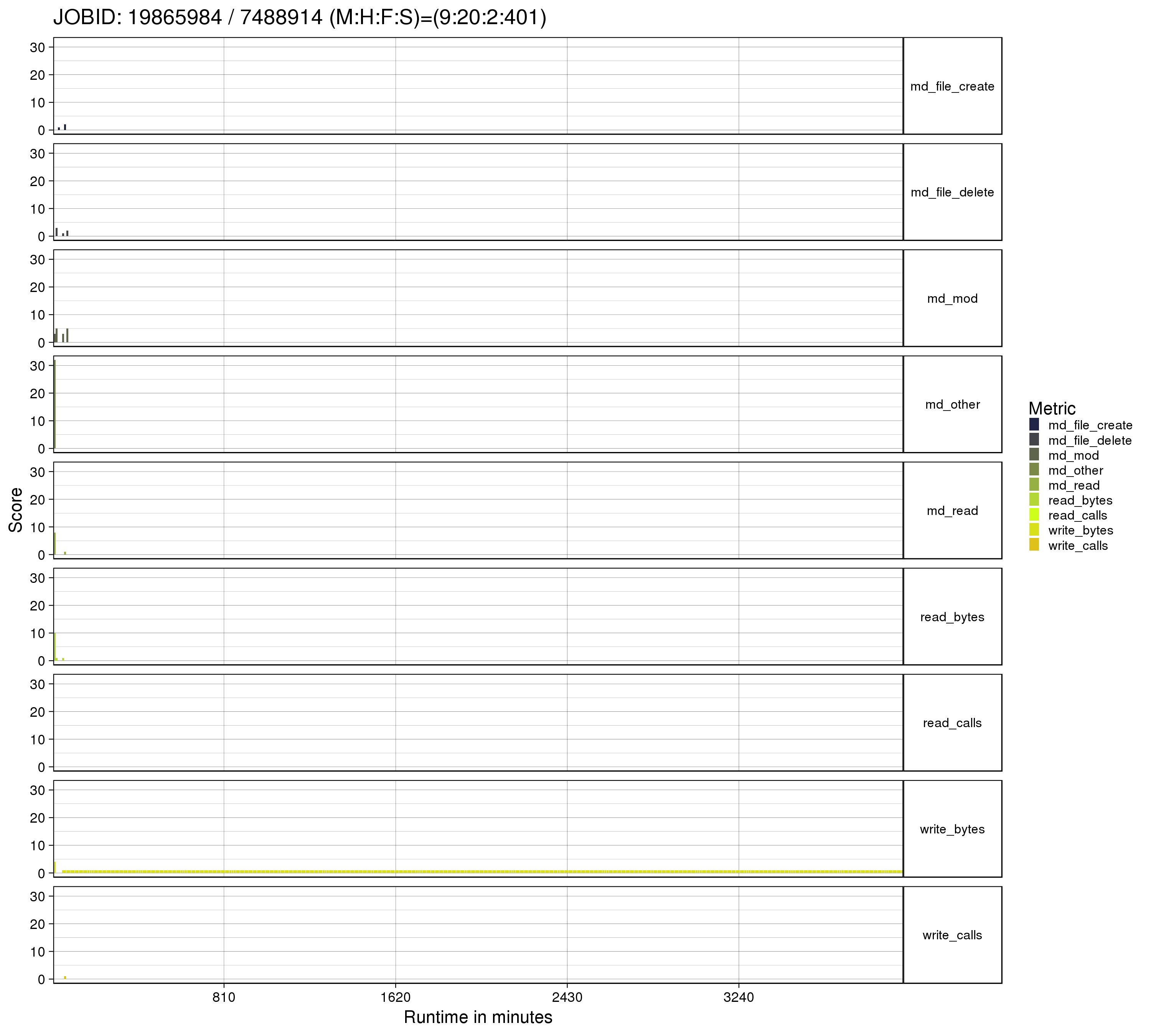Click the write_calls legend color swatch
Image resolution: width=1151 pixels, height=1036 pixels.
click(1034, 545)
